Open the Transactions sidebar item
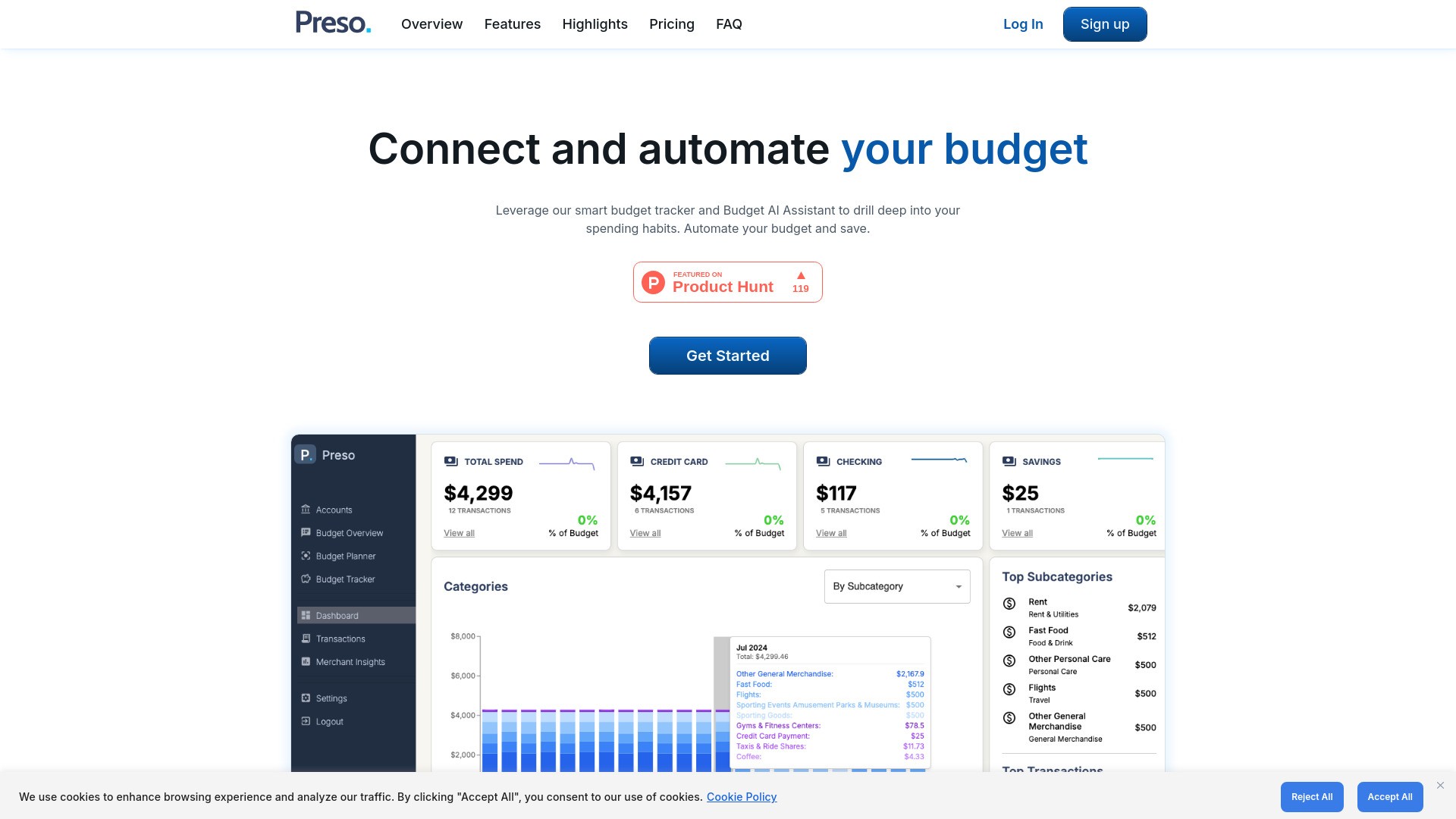Image resolution: width=1456 pixels, height=819 pixels. coord(340,639)
